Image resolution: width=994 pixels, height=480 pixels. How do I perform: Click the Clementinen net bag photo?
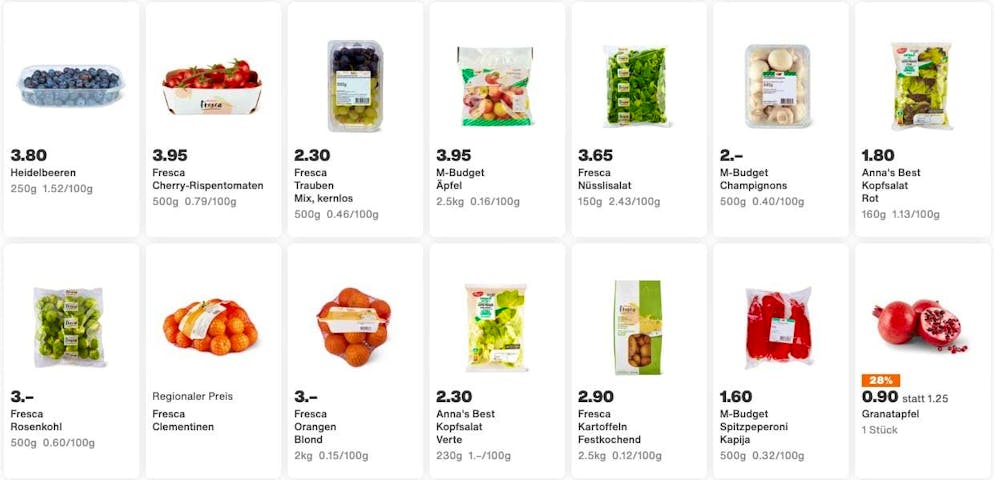point(213,327)
